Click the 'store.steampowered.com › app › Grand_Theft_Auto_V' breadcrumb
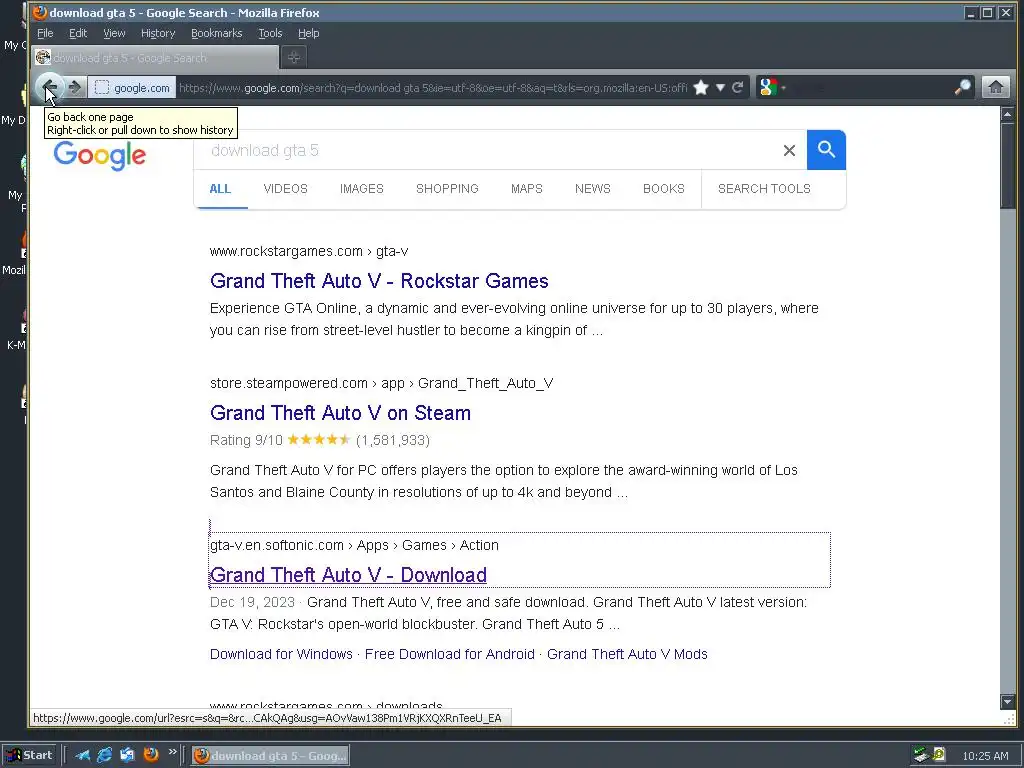 pyautogui.click(x=381, y=383)
